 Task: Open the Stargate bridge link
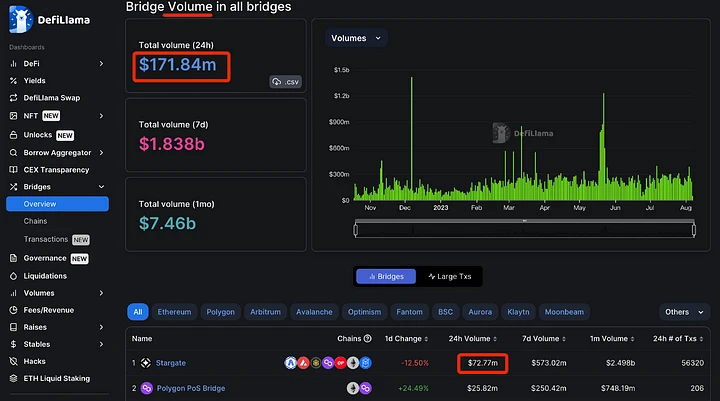pos(170,362)
